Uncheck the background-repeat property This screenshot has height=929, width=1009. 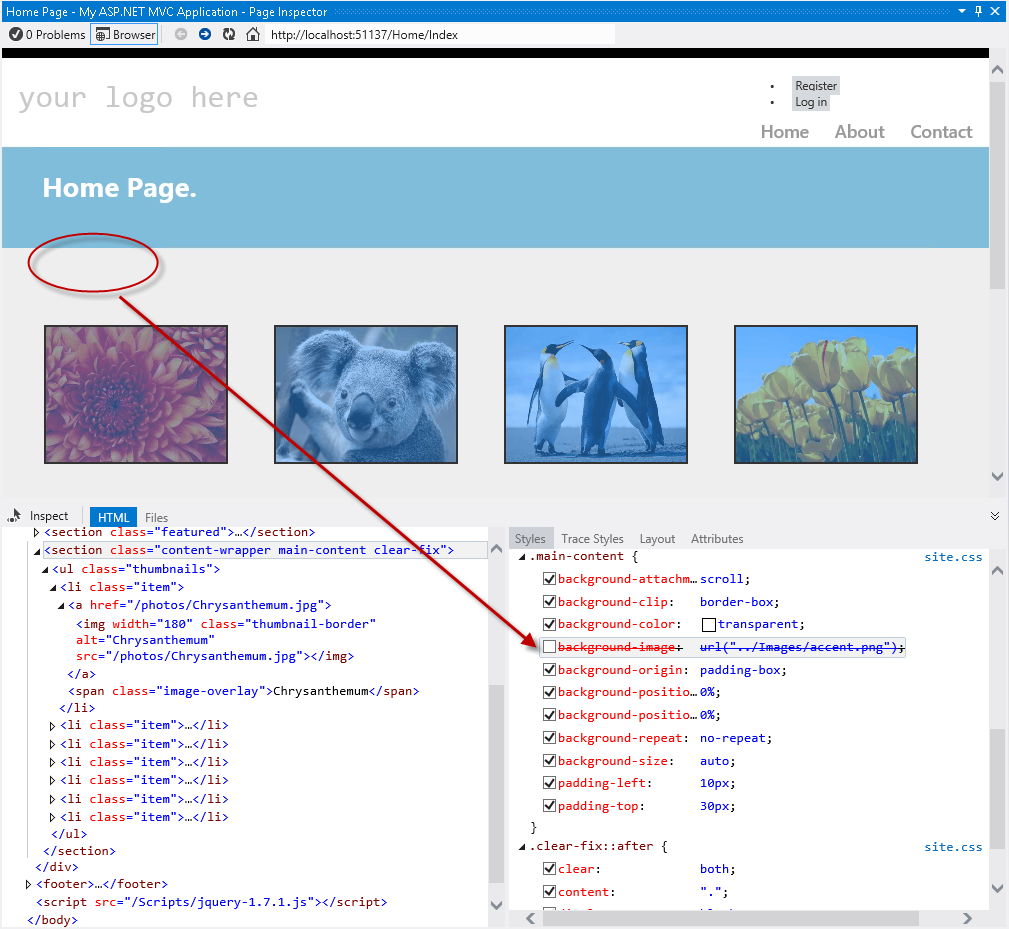(x=549, y=737)
